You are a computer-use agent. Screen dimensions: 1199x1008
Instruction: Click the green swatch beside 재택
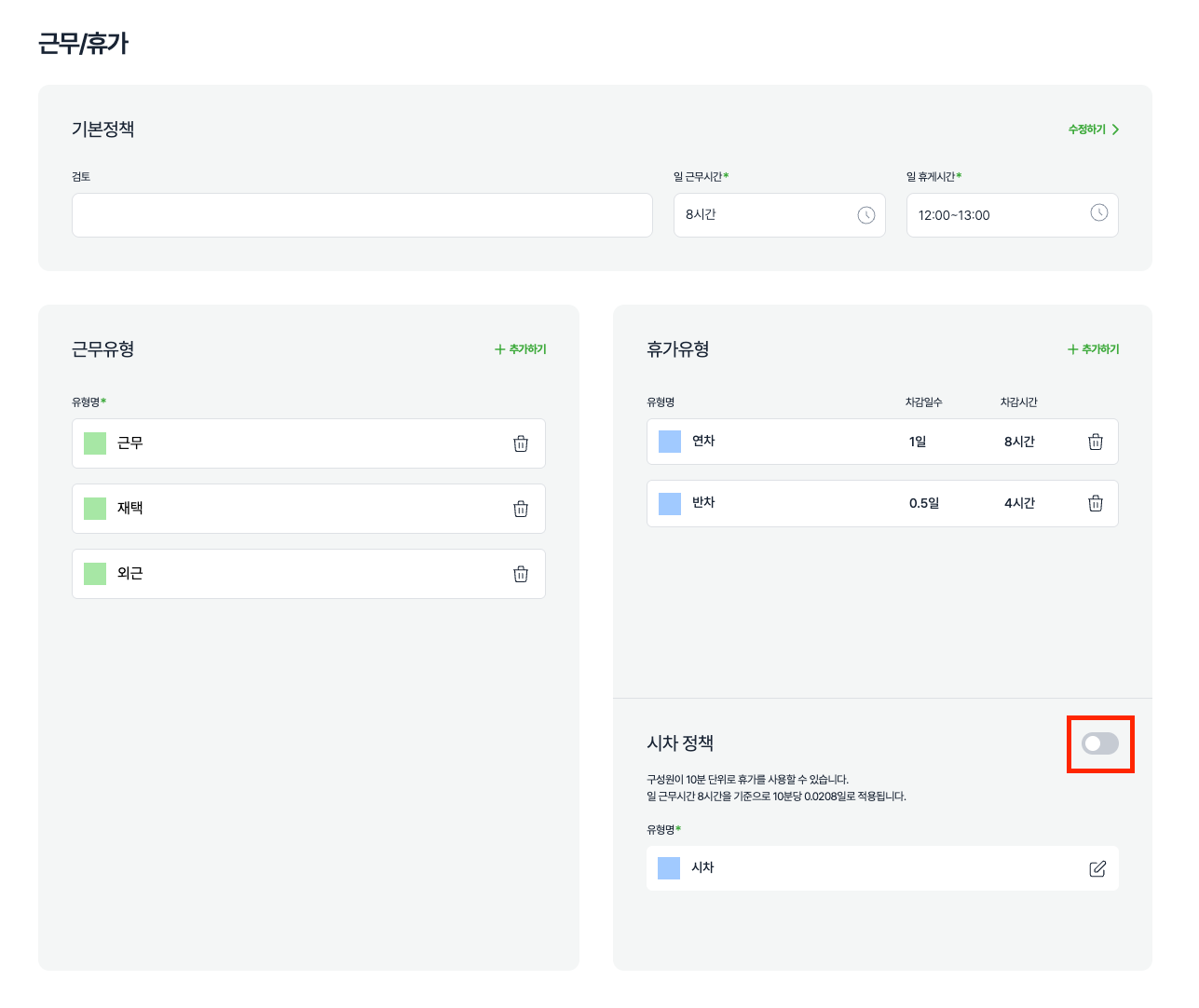(x=95, y=509)
